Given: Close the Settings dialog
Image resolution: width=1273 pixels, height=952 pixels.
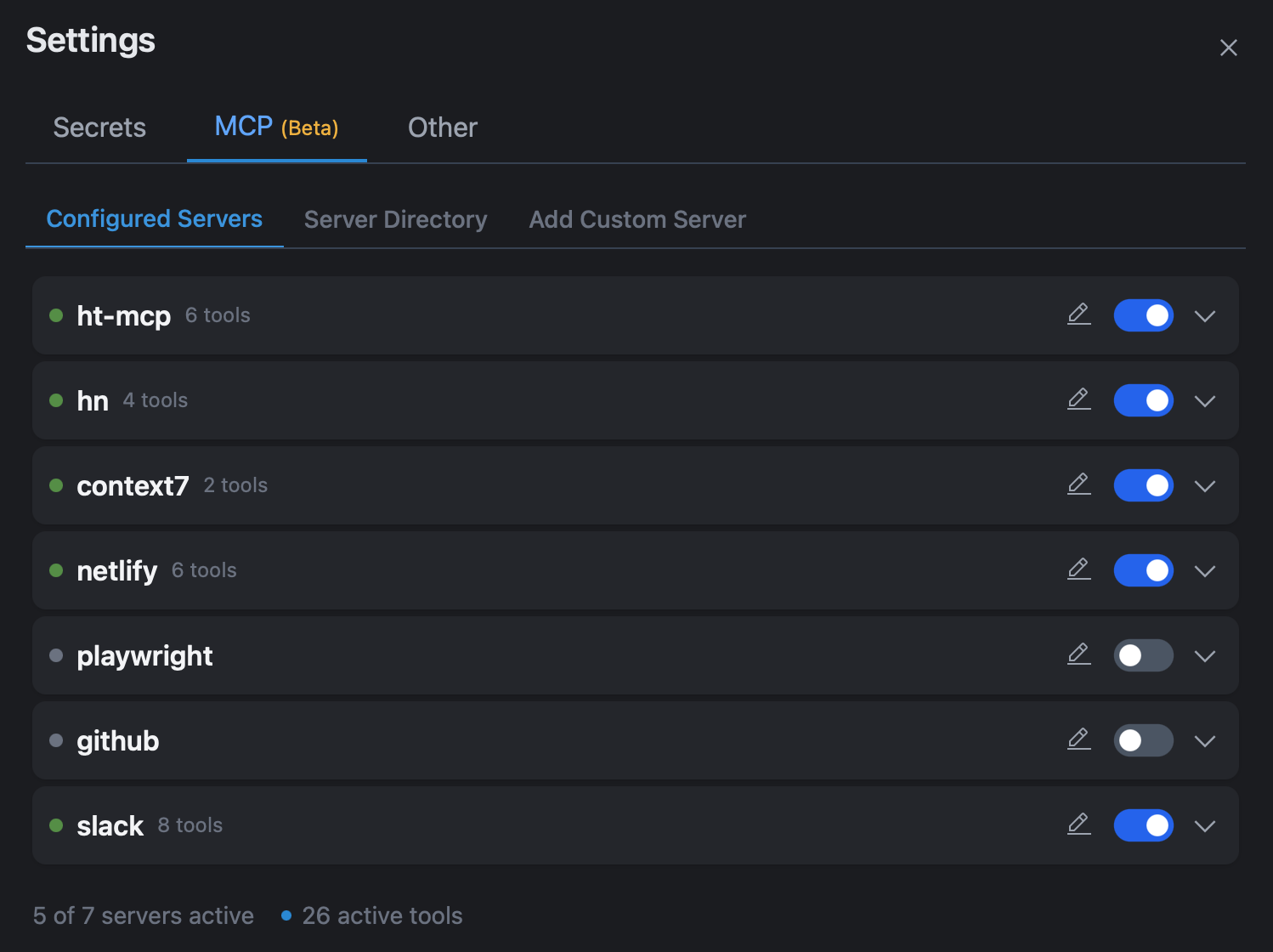Looking at the screenshot, I should [1228, 48].
